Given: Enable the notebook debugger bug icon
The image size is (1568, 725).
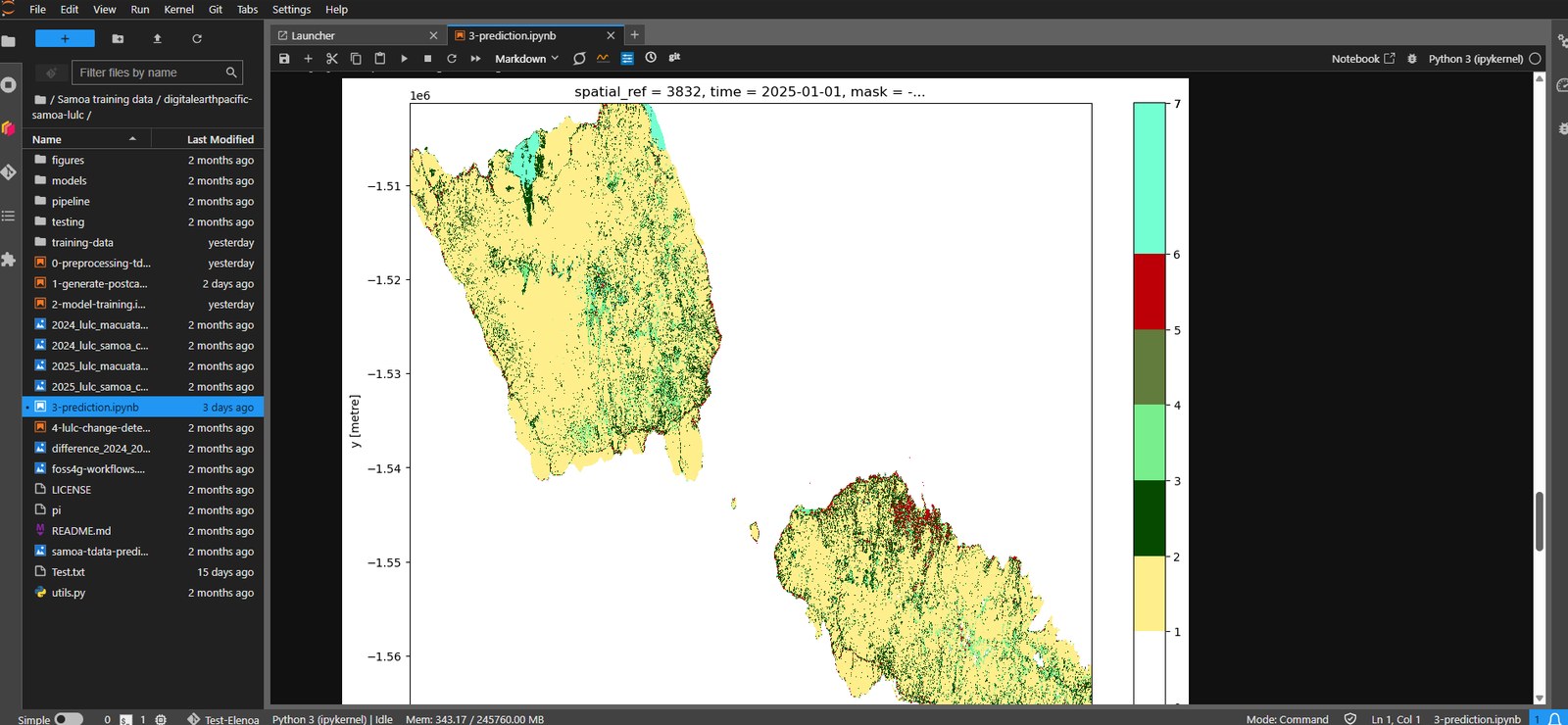Looking at the screenshot, I should [1412, 59].
